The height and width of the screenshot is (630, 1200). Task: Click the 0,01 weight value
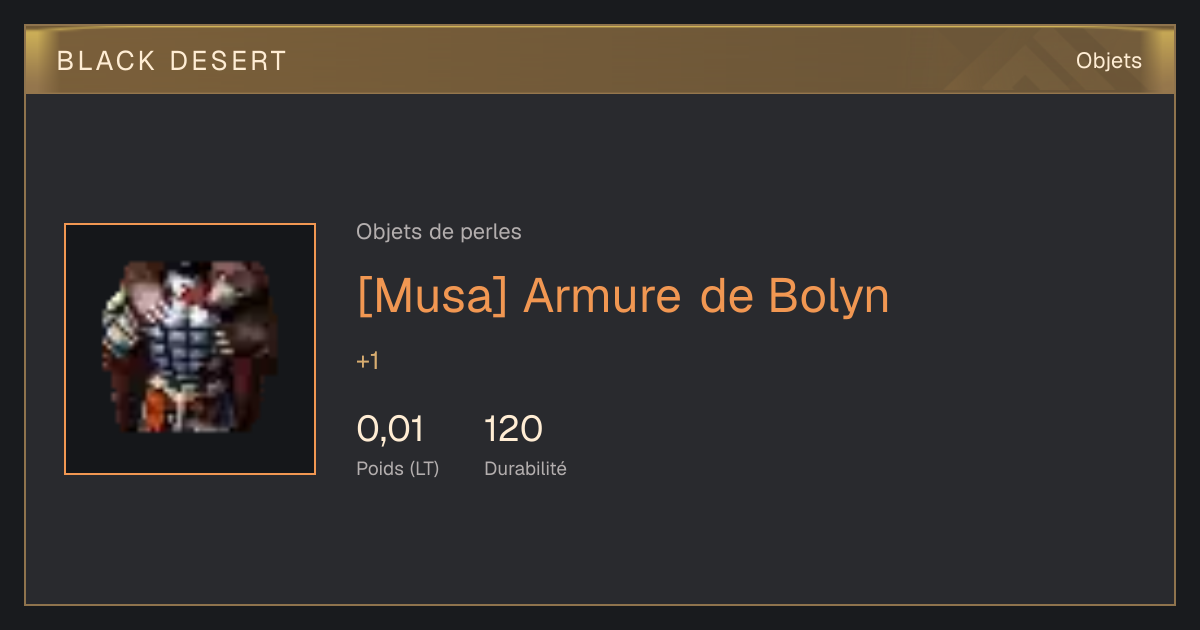pos(390,429)
